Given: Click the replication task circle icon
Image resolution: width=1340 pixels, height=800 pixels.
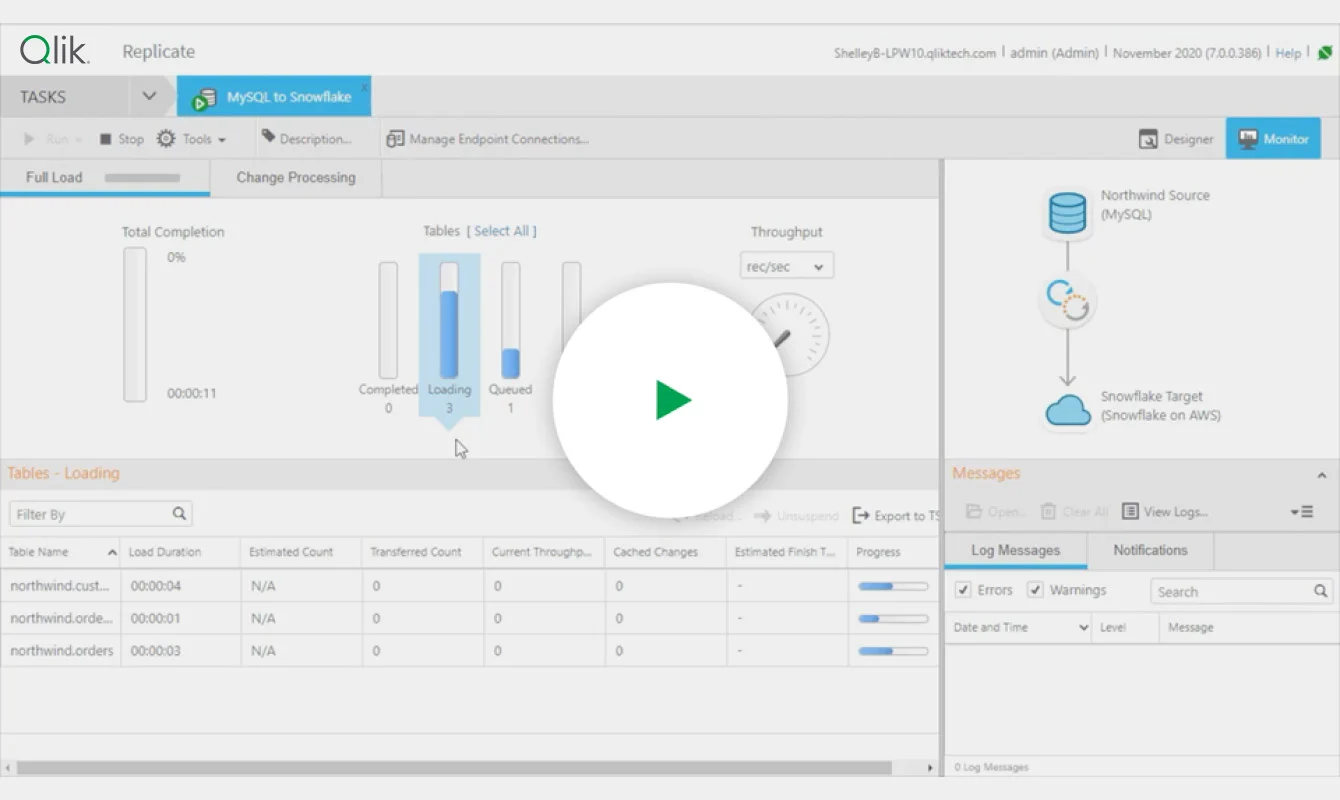Looking at the screenshot, I should (x=1067, y=300).
